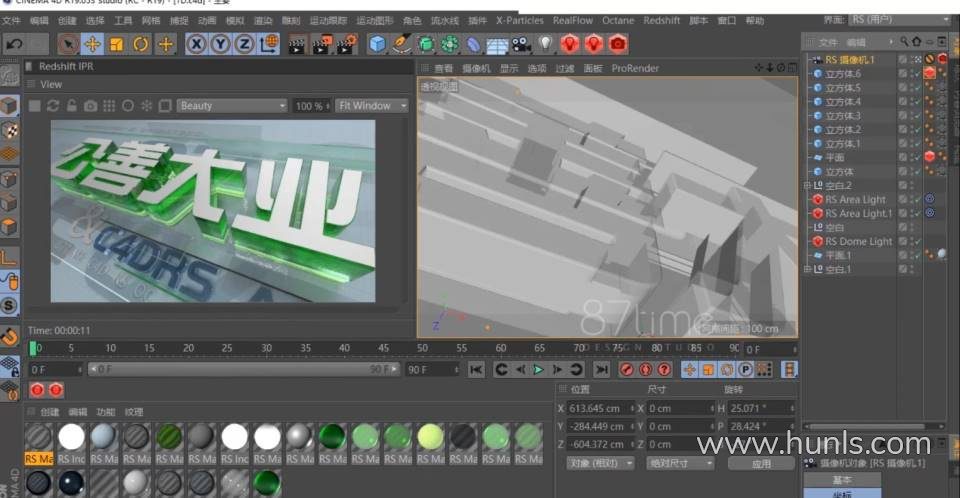Open the 100 % zoom dropdown

(x=312, y=106)
